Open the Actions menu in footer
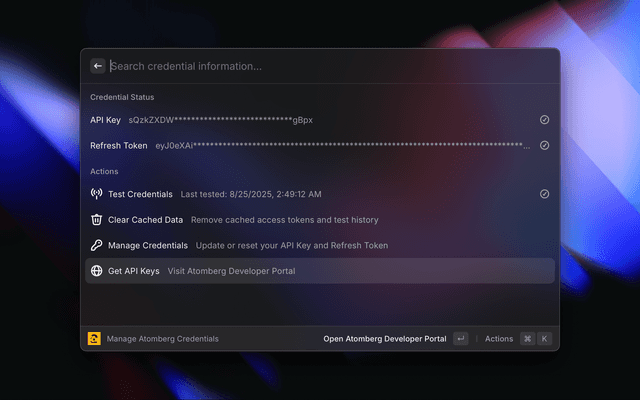640x400 pixels. [499, 339]
